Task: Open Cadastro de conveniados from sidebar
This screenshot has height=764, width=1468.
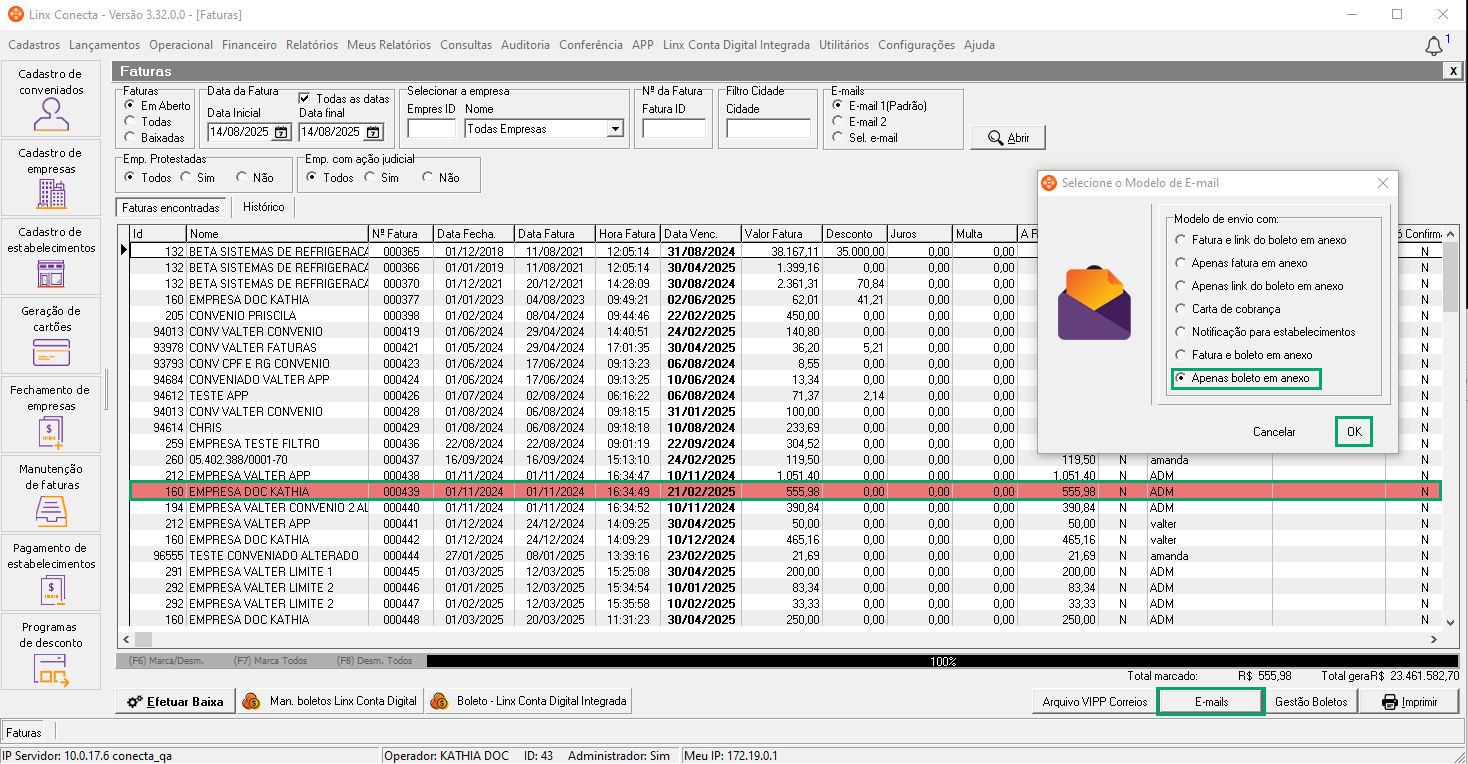Action: tap(51, 98)
